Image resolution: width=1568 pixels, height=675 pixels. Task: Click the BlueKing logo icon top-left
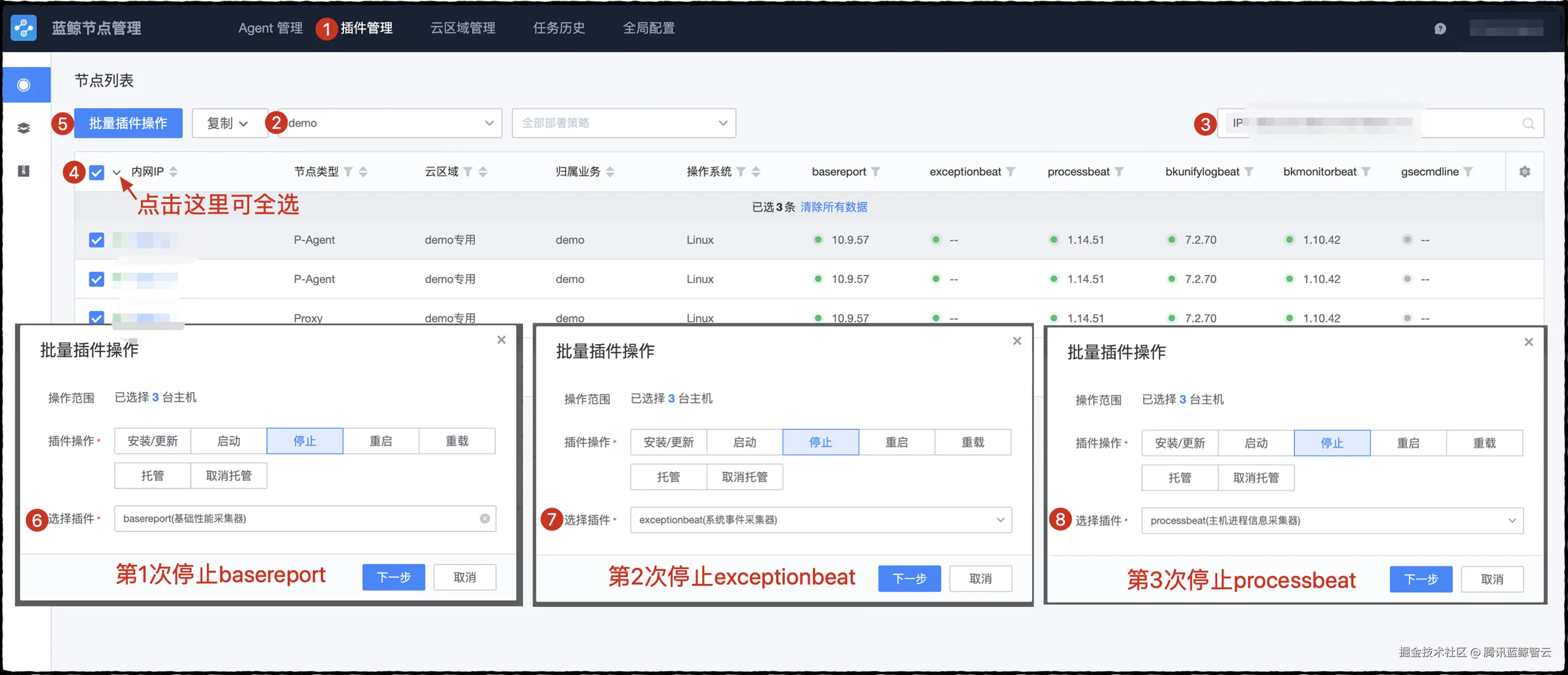point(23,28)
